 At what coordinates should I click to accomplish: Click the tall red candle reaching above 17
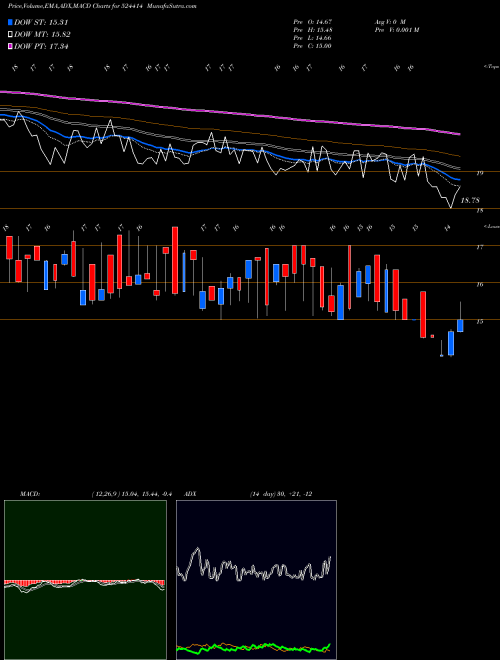click(x=175, y=260)
